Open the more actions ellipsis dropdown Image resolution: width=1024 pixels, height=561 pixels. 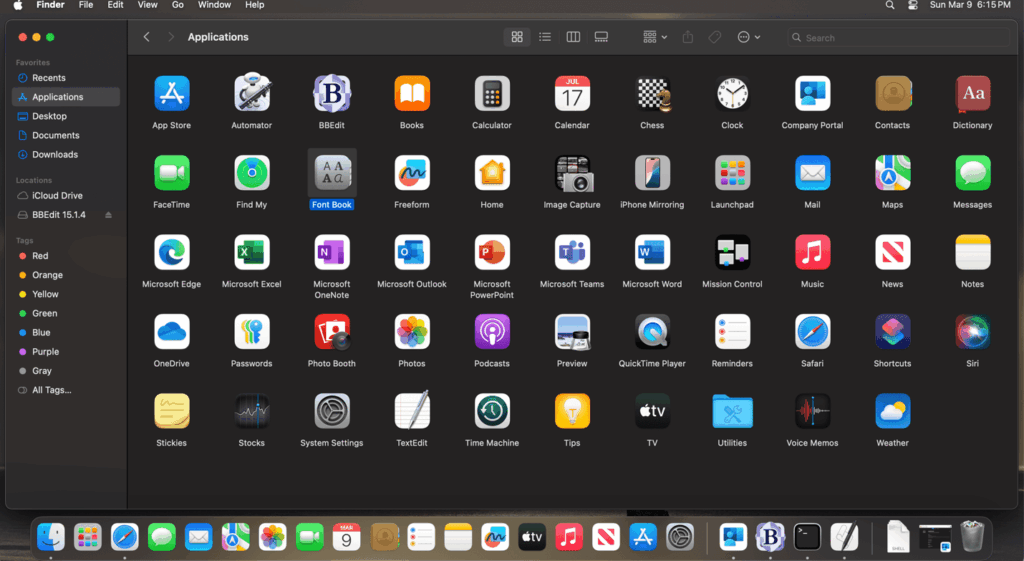[748, 37]
